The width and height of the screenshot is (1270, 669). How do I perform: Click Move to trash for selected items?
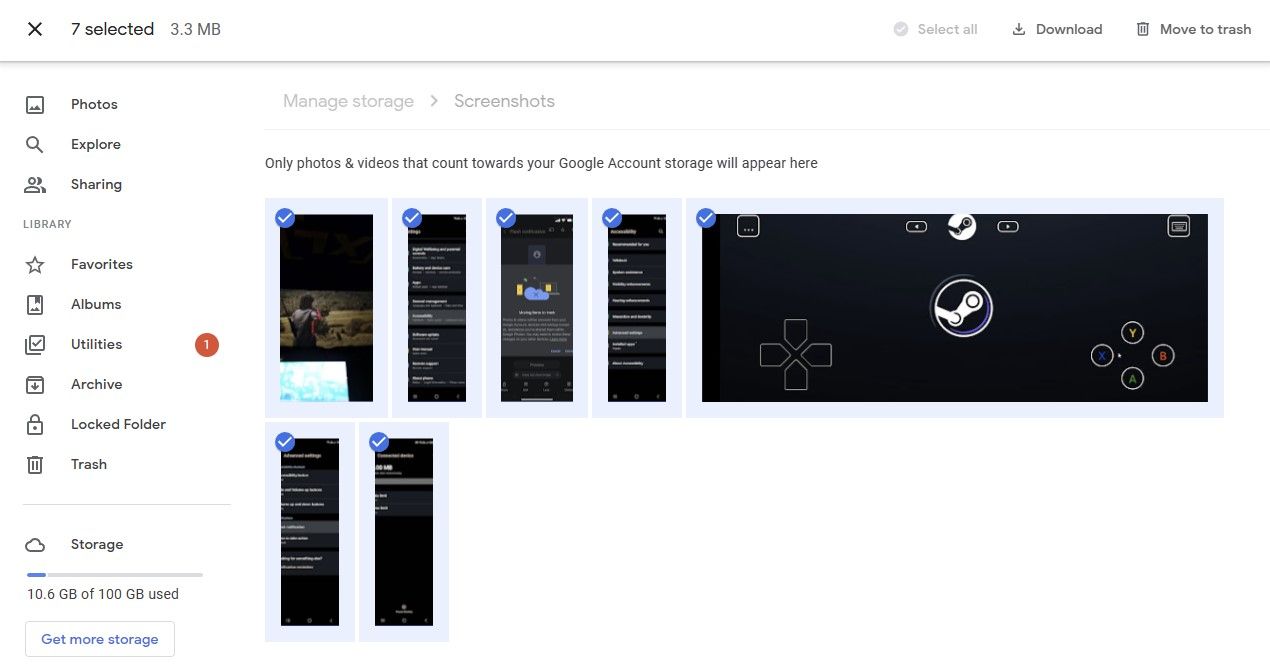pyautogui.click(x=1193, y=29)
